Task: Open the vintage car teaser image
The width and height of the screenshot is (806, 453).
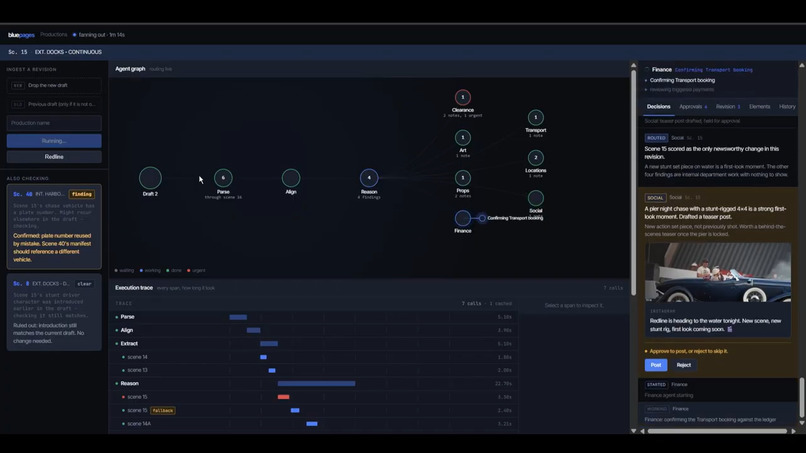Action: tap(718, 273)
